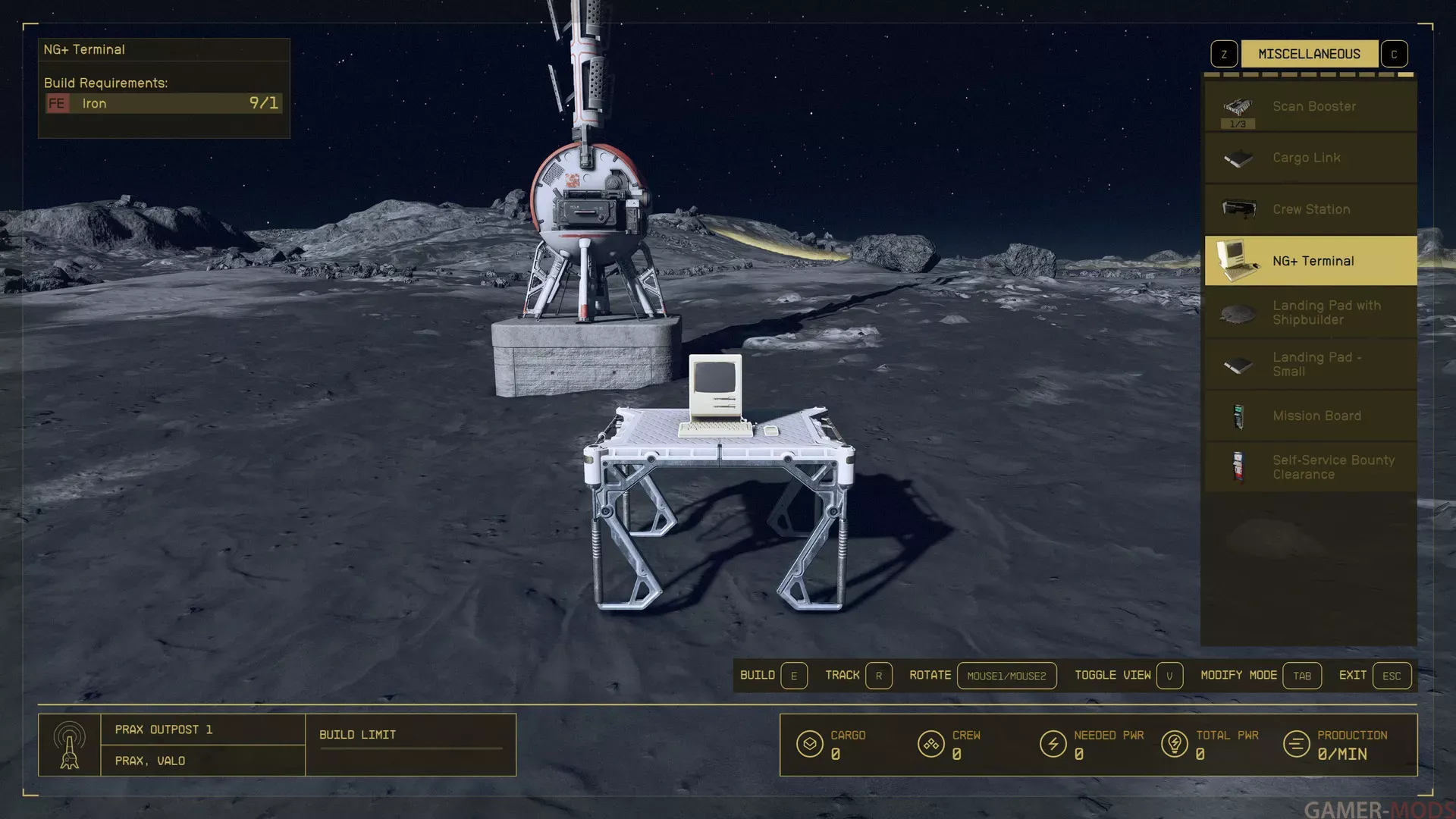Select the Self-Service Bounty Clearance icon
This screenshot has height=819, width=1456.
pyautogui.click(x=1238, y=466)
